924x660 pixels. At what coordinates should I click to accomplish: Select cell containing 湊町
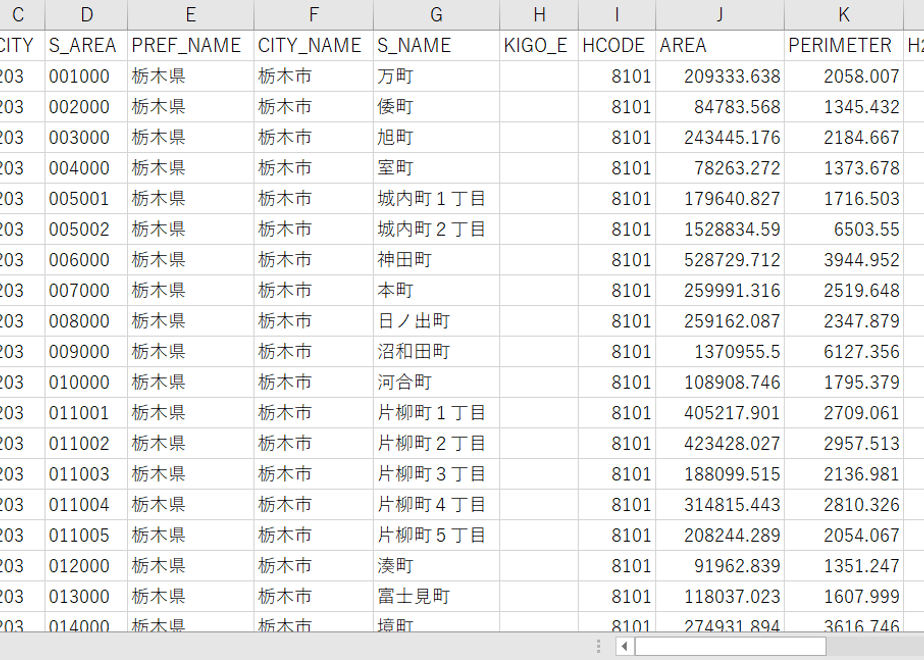436,566
